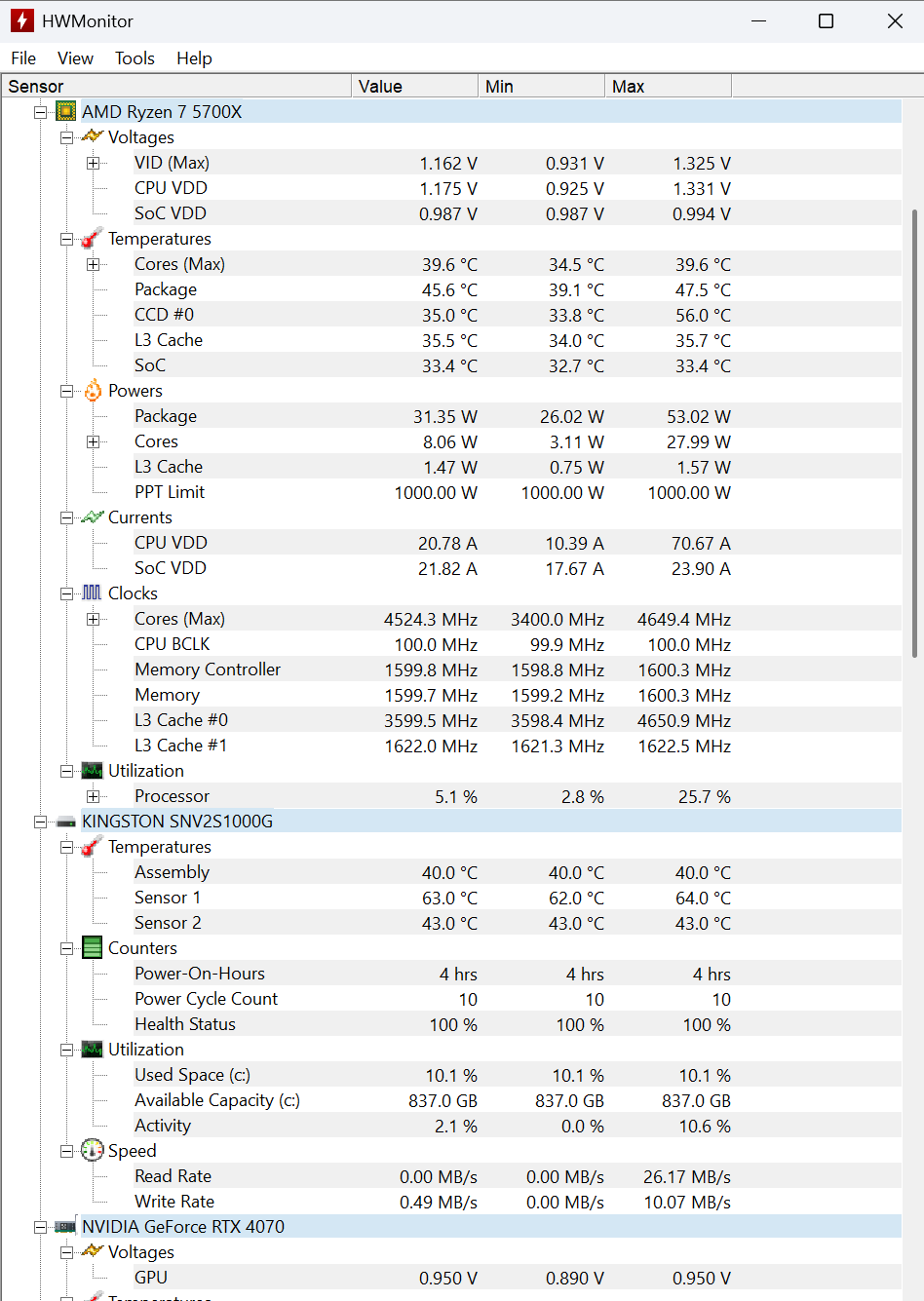Collapse the NVIDIA GeForce RTX 4070 node

point(40,1227)
